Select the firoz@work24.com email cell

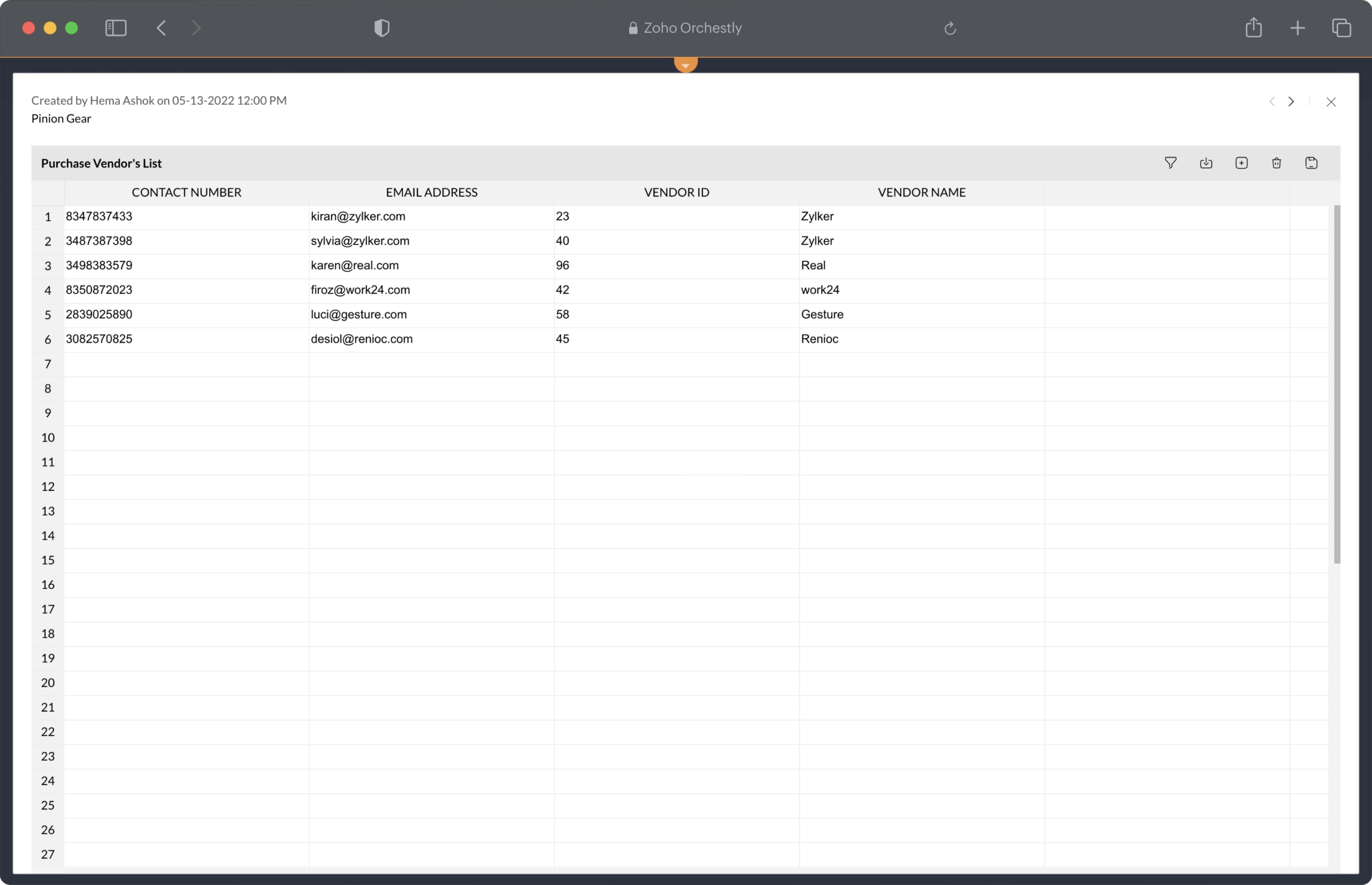tap(431, 290)
